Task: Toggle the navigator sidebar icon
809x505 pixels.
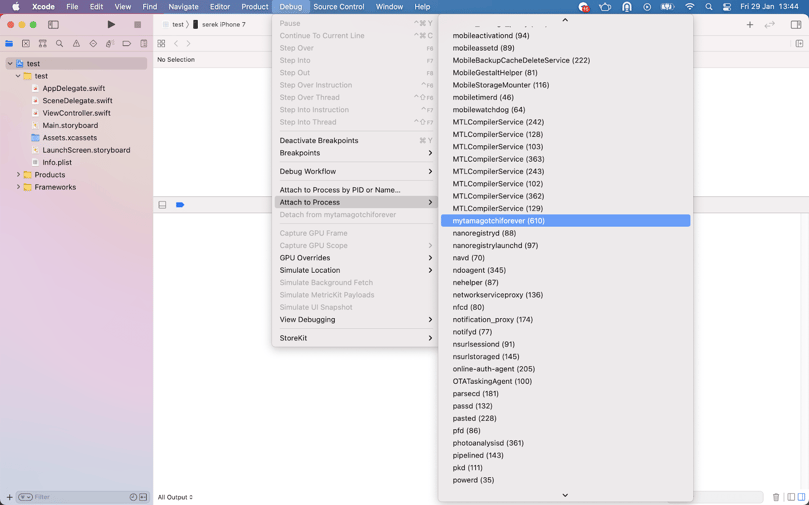Action: pos(53,24)
